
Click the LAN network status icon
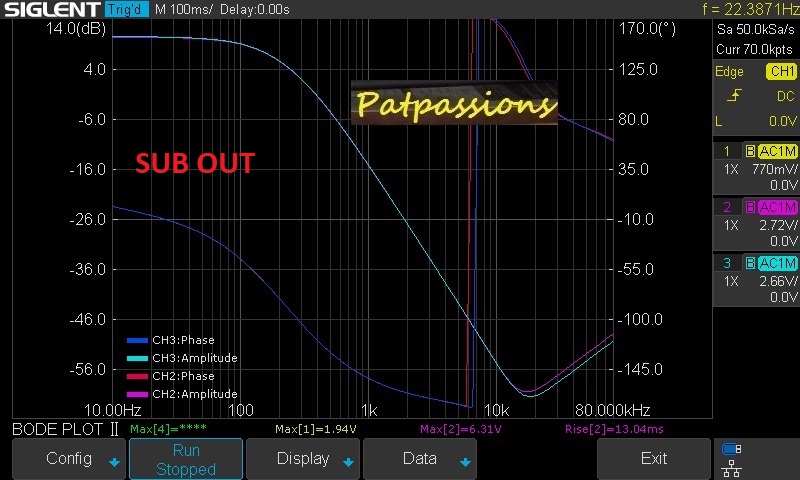[731, 467]
